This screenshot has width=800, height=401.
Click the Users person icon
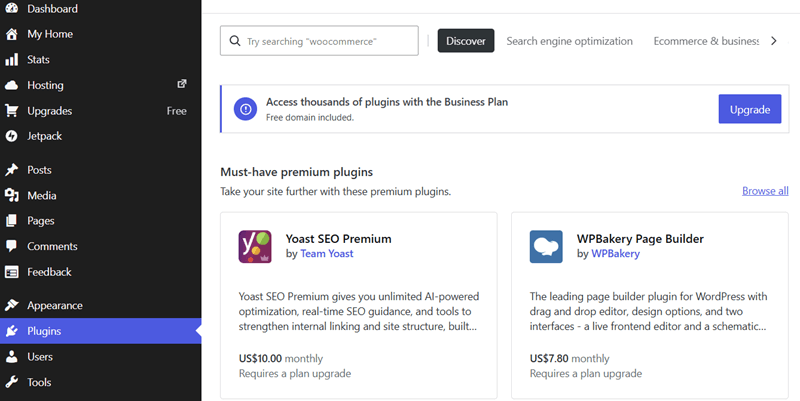11,357
